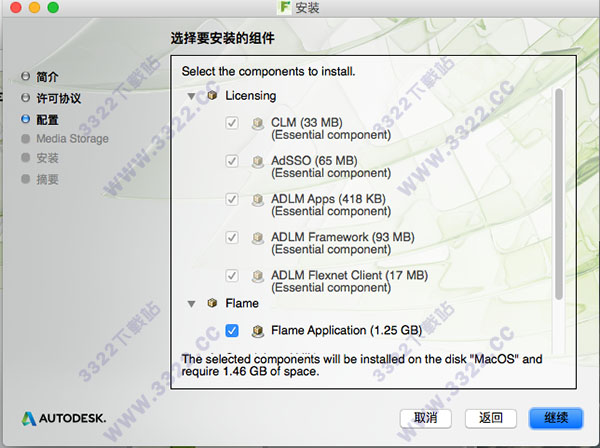Screen dimensions: 600x448
Task: Click the "Select the components to install." text
Action: point(269,71)
